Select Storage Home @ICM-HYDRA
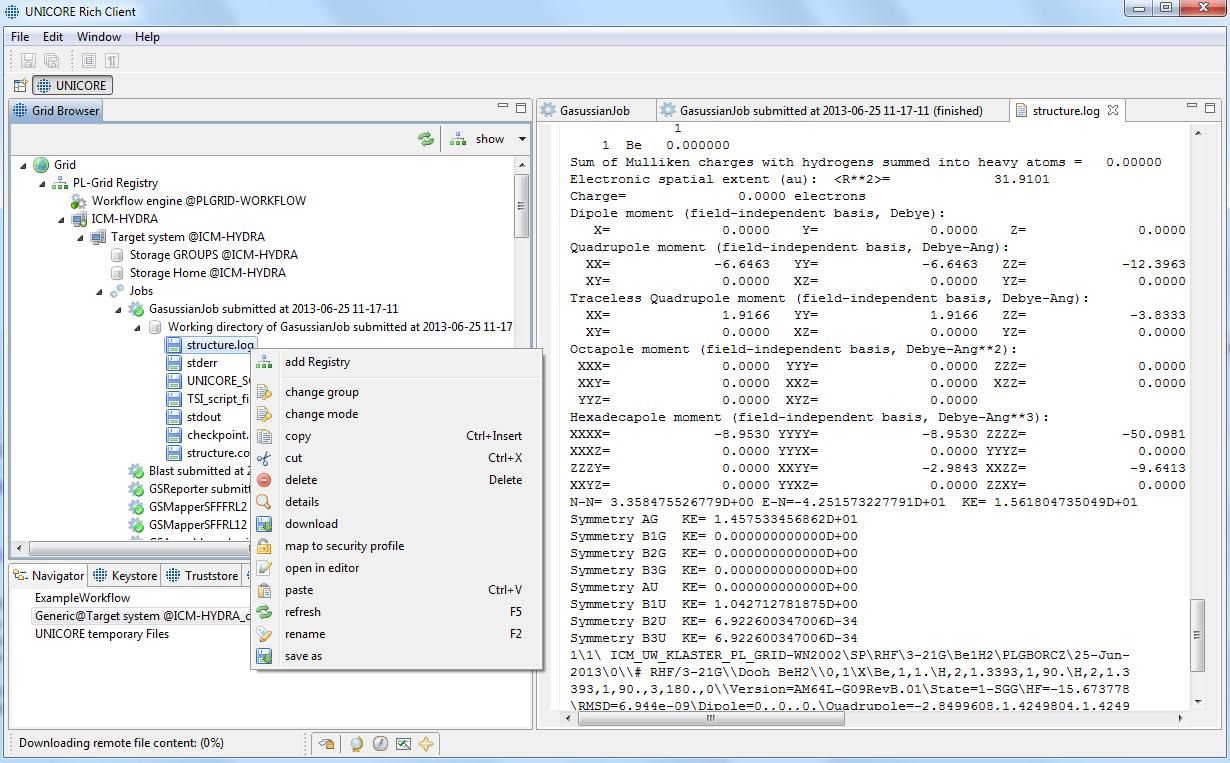 pos(207,273)
